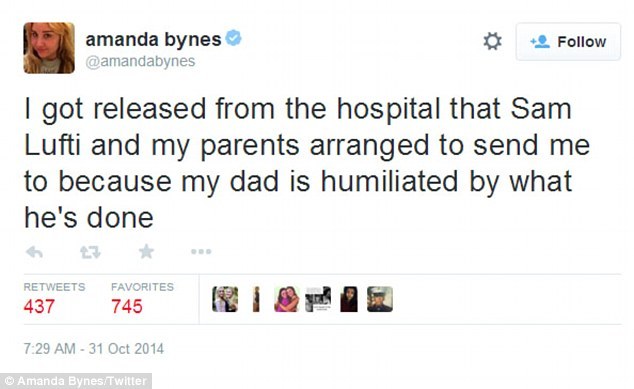Open the more options ellipsis icon
The image size is (634, 389).
click(201, 252)
